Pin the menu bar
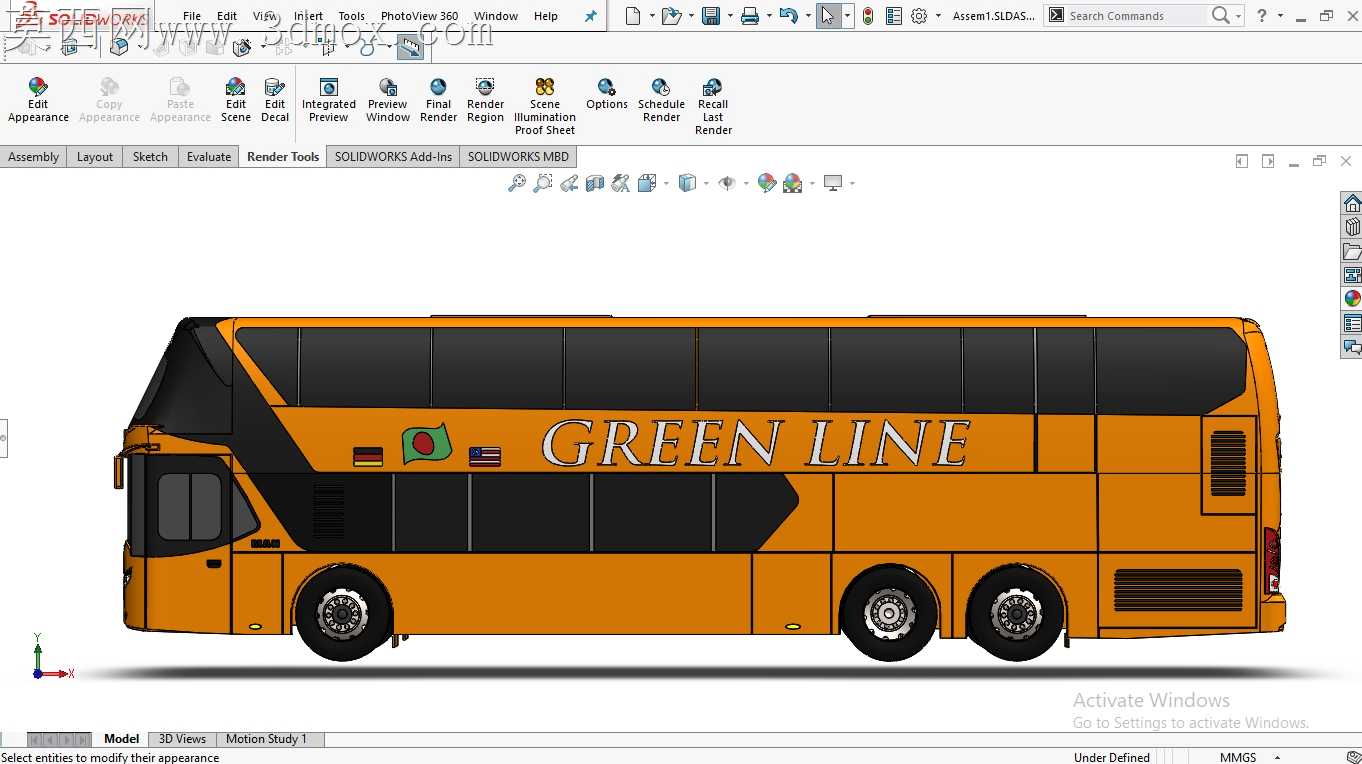Screen dimensions: 1362x764 [x=591, y=16]
